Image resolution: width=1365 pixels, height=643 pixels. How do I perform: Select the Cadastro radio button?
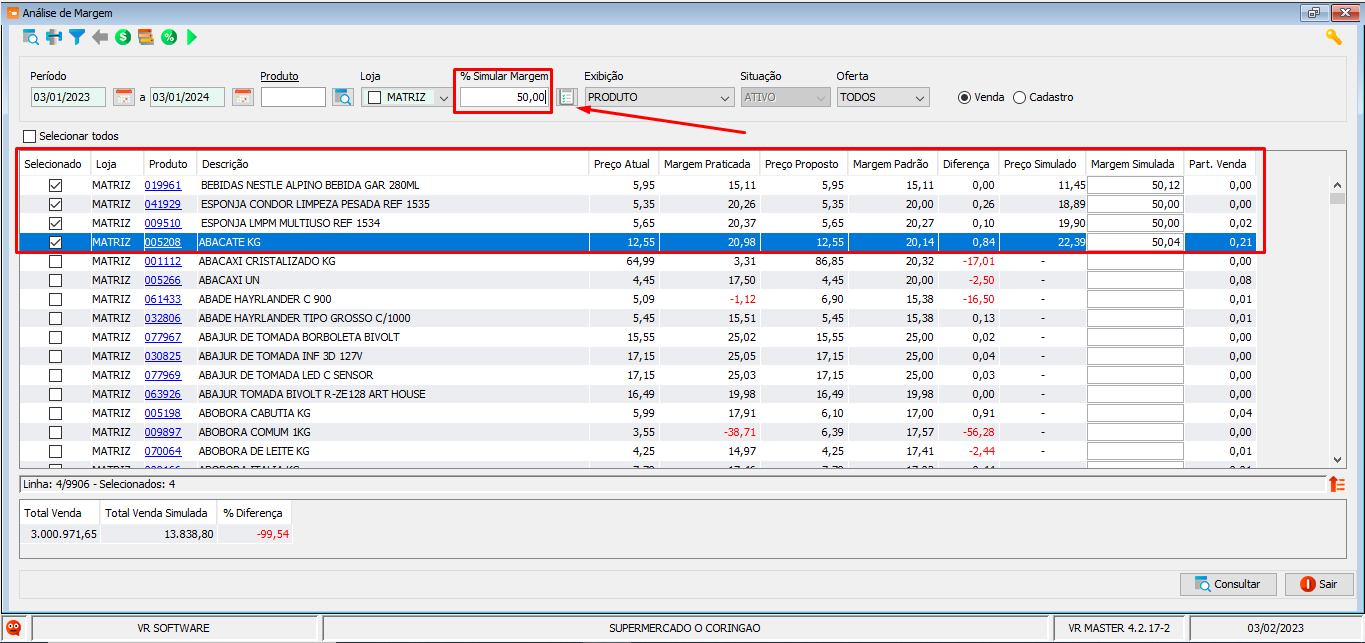(1019, 97)
